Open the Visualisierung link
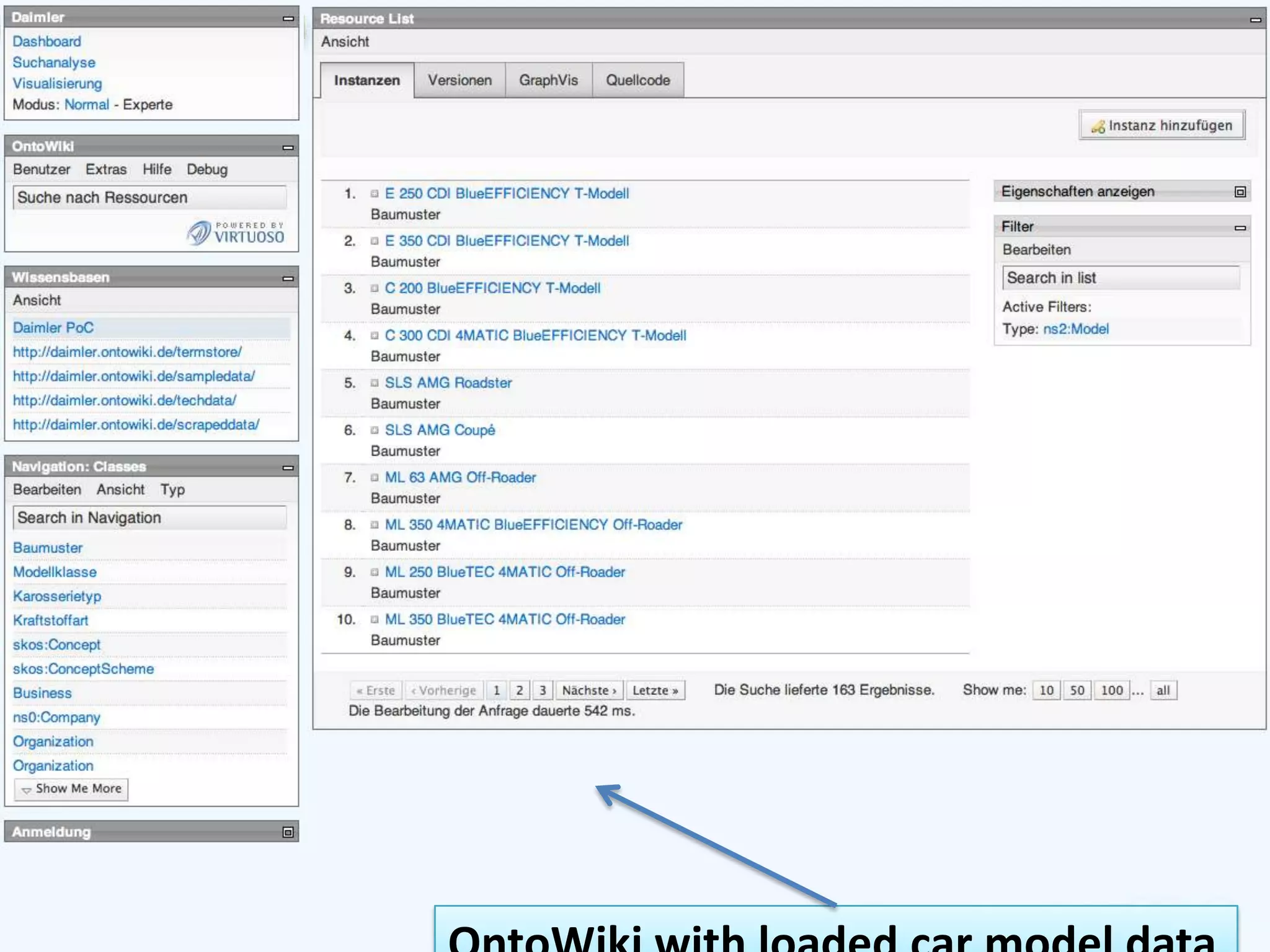This screenshot has width=1270, height=952. click(58, 84)
